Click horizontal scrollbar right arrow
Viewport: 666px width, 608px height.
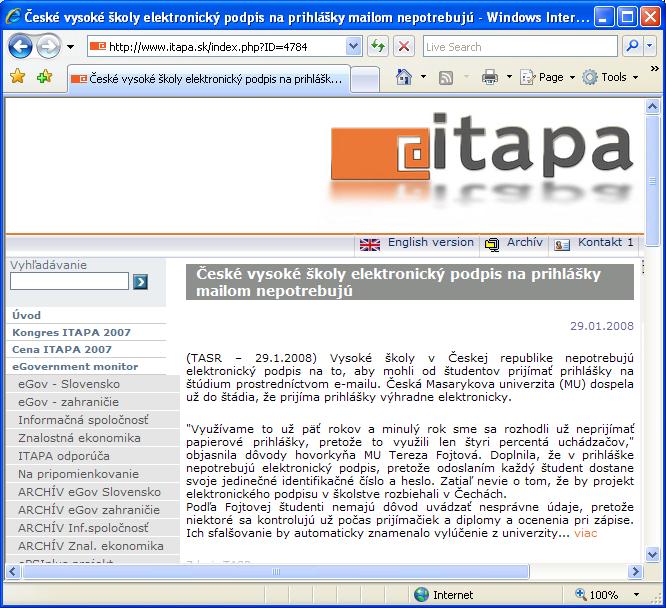[635, 571]
